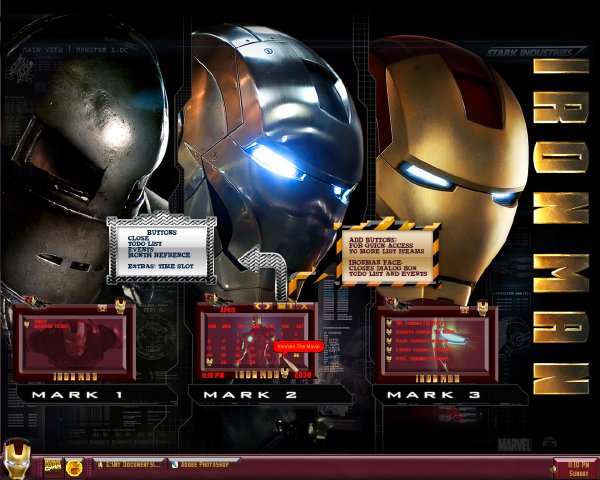
Task: Switch to the Adobe Photoshop taskbar item
Action: [x=204, y=464]
